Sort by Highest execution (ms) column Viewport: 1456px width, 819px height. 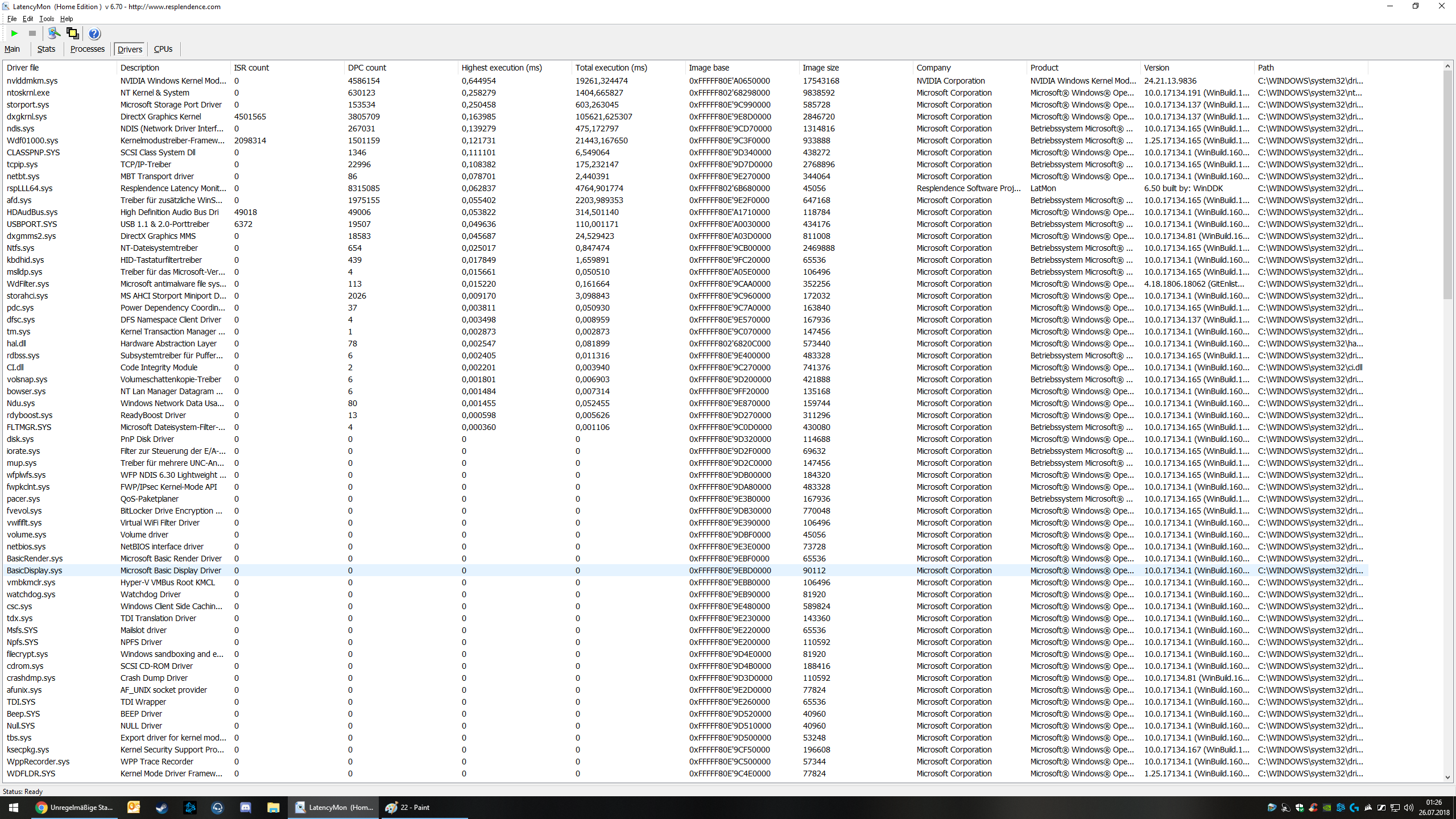click(501, 68)
